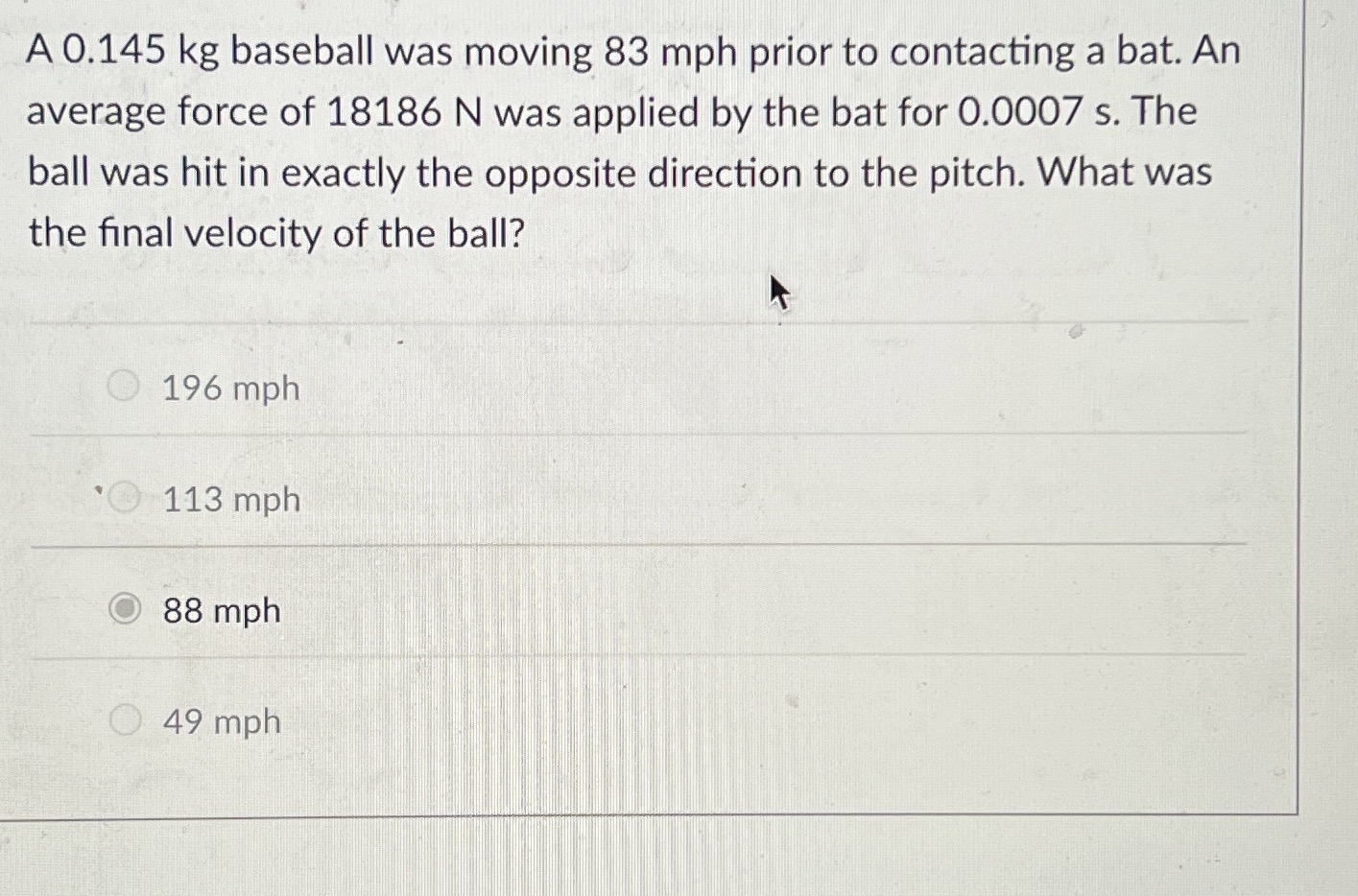Click the divider line above 88 mph
Image resolution: width=1358 pixels, height=896 pixels.
(x=633, y=547)
